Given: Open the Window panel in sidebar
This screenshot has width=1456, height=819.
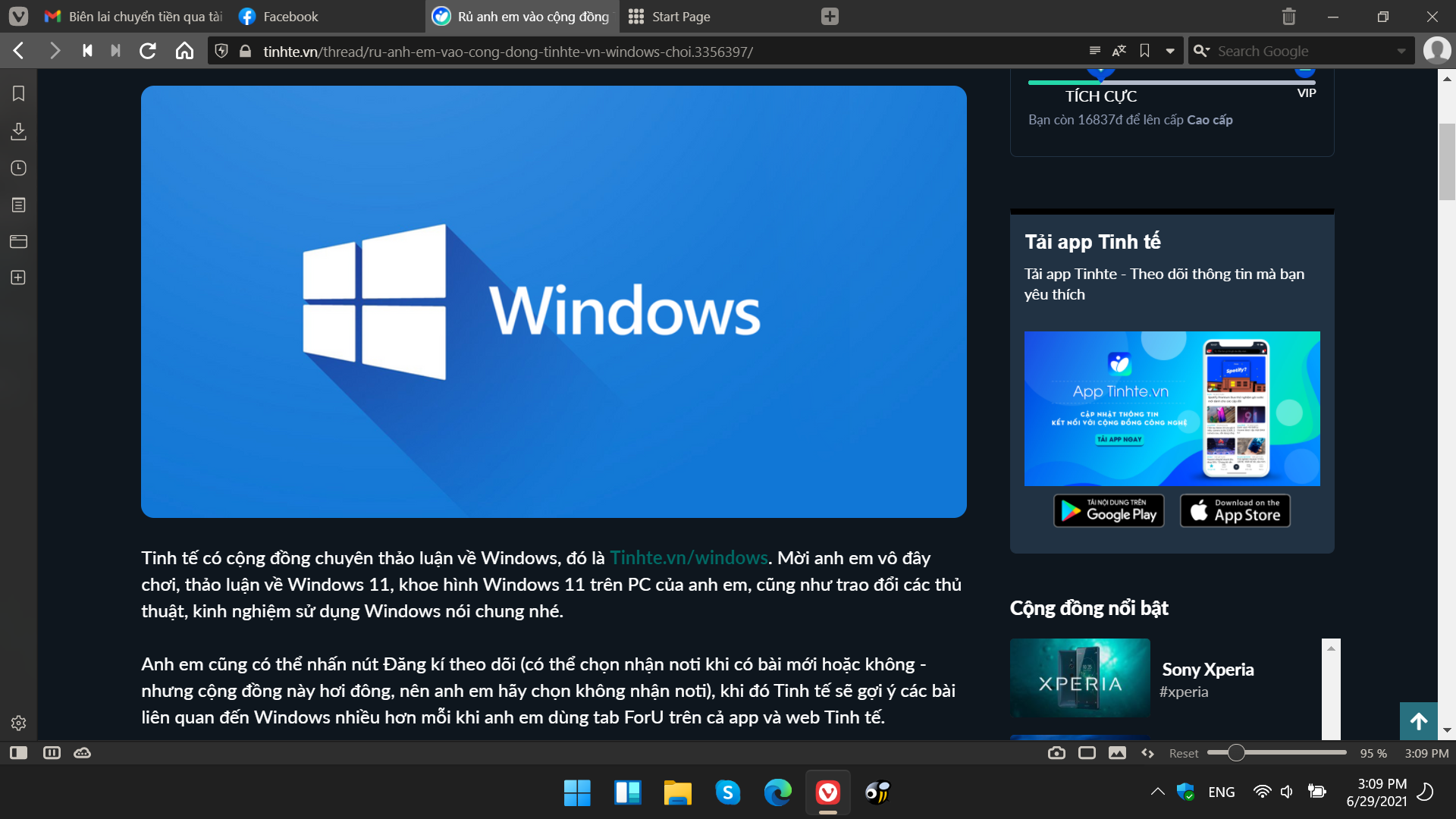Looking at the screenshot, I should coord(19,241).
